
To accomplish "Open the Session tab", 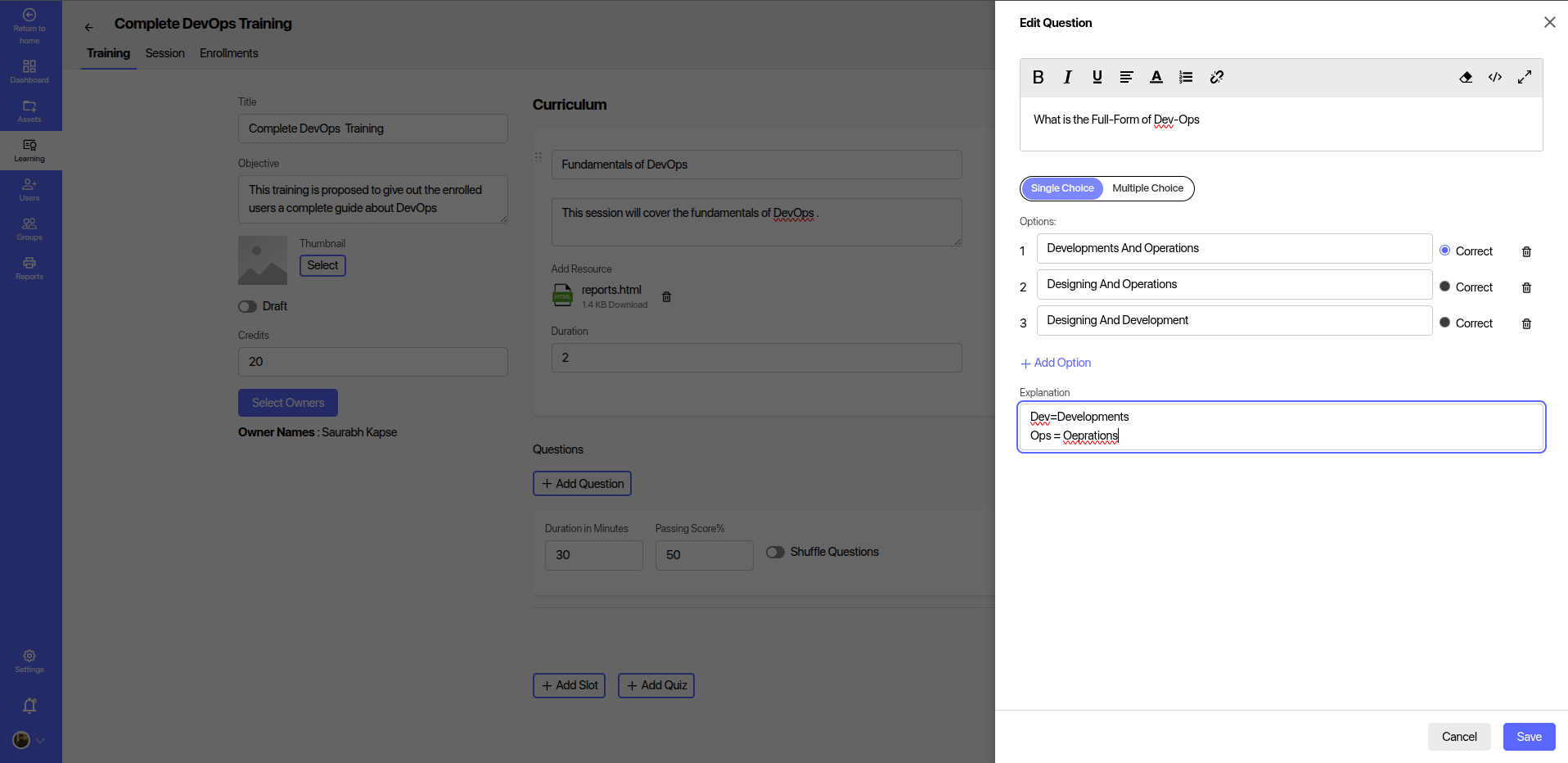I will pyautogui.click(x=164, y=53).
